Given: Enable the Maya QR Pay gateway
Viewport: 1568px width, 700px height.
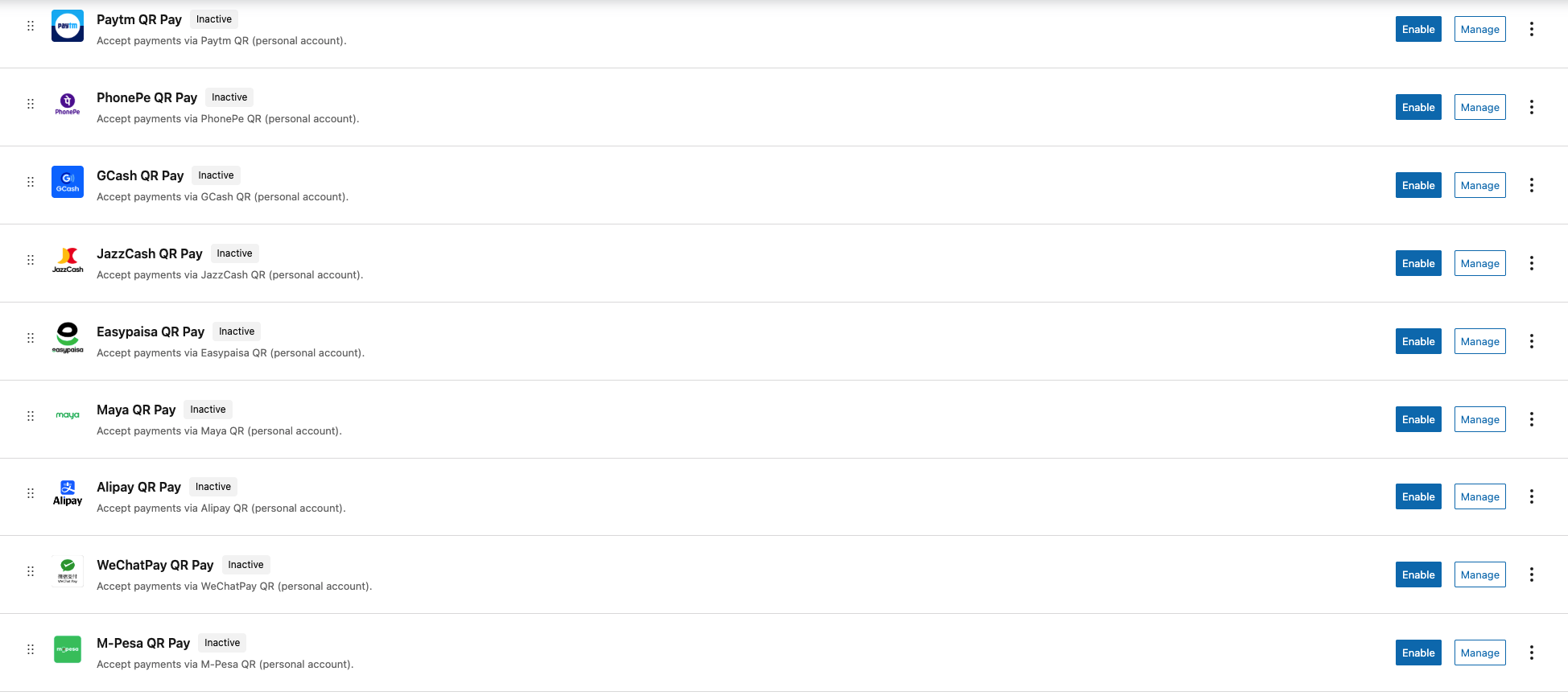Looking at the screenshot, I should click(1418, 420).
